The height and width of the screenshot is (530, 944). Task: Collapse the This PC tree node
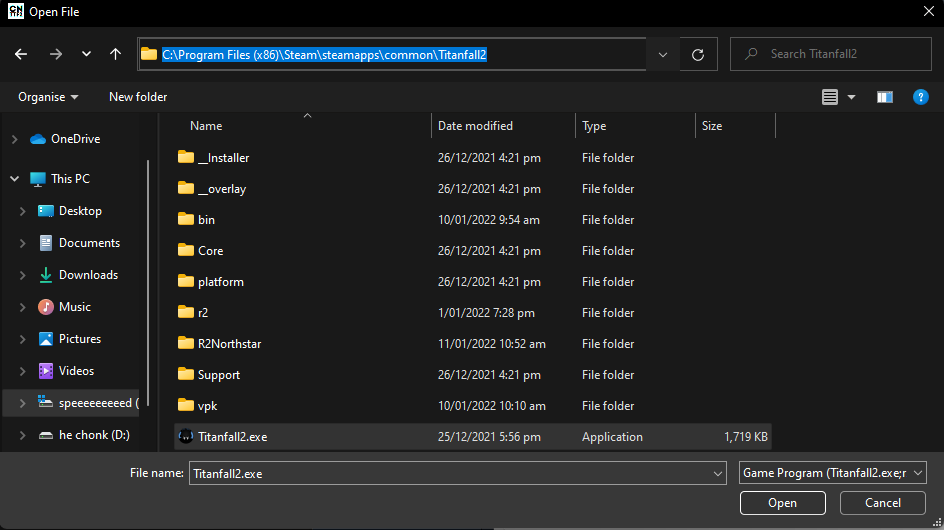click(15, 179)
